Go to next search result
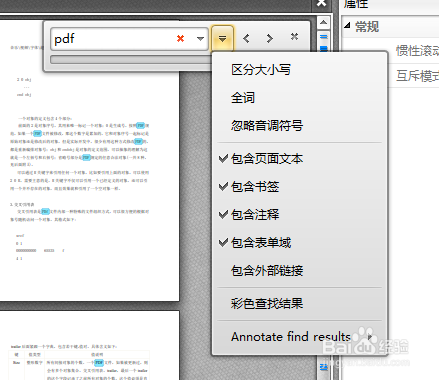The image size is (439, 380). click(270, 39)
